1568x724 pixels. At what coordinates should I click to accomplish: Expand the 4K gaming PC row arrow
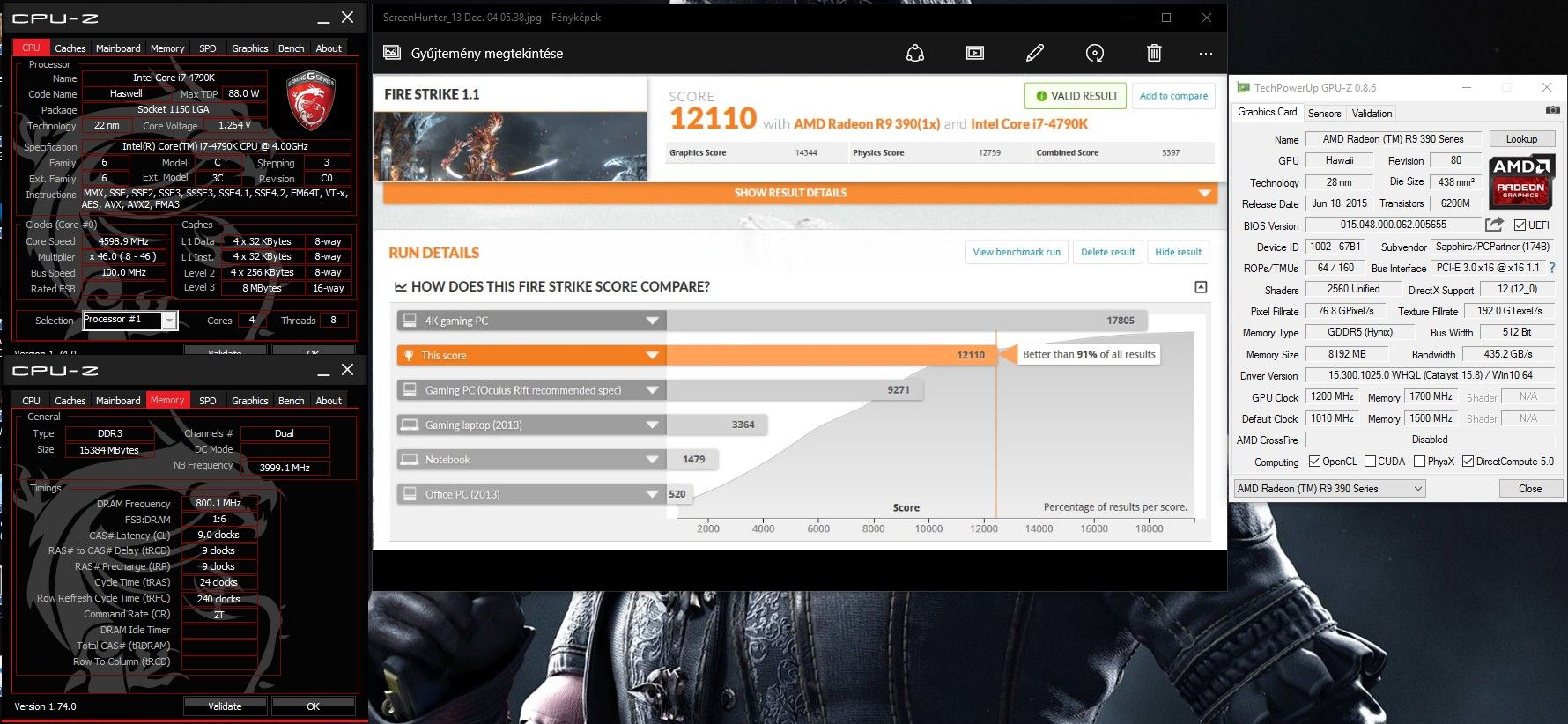pyautogui.click(x=652, y=321)
